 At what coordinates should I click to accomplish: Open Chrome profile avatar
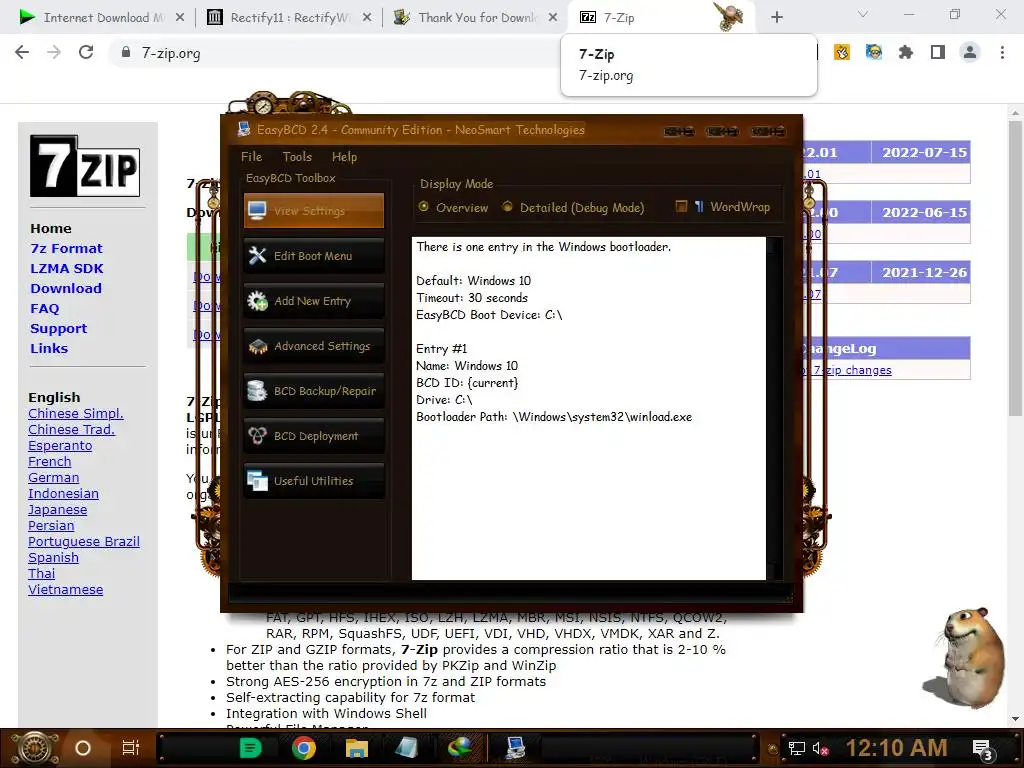point(970,52)
